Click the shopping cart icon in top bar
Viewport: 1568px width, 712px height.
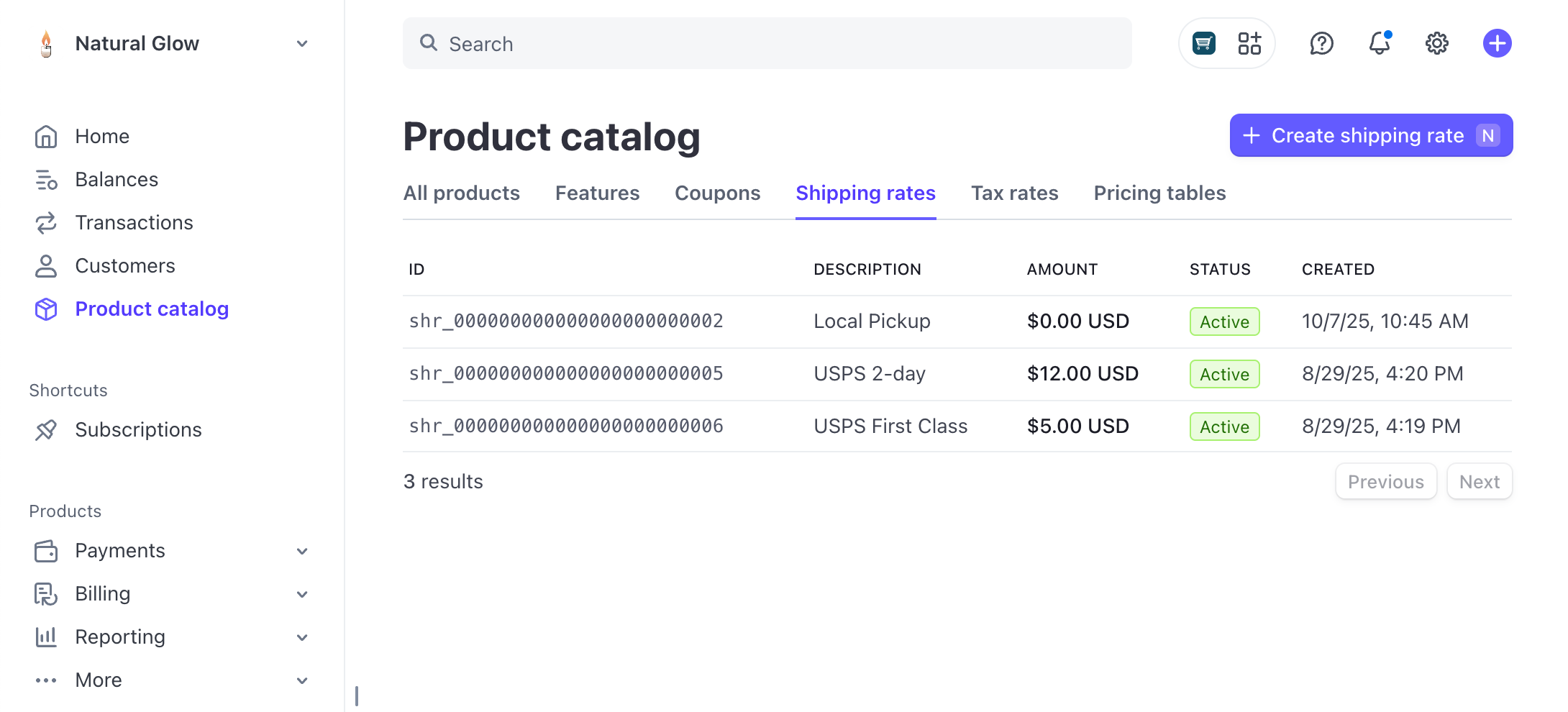point(1203,43)
